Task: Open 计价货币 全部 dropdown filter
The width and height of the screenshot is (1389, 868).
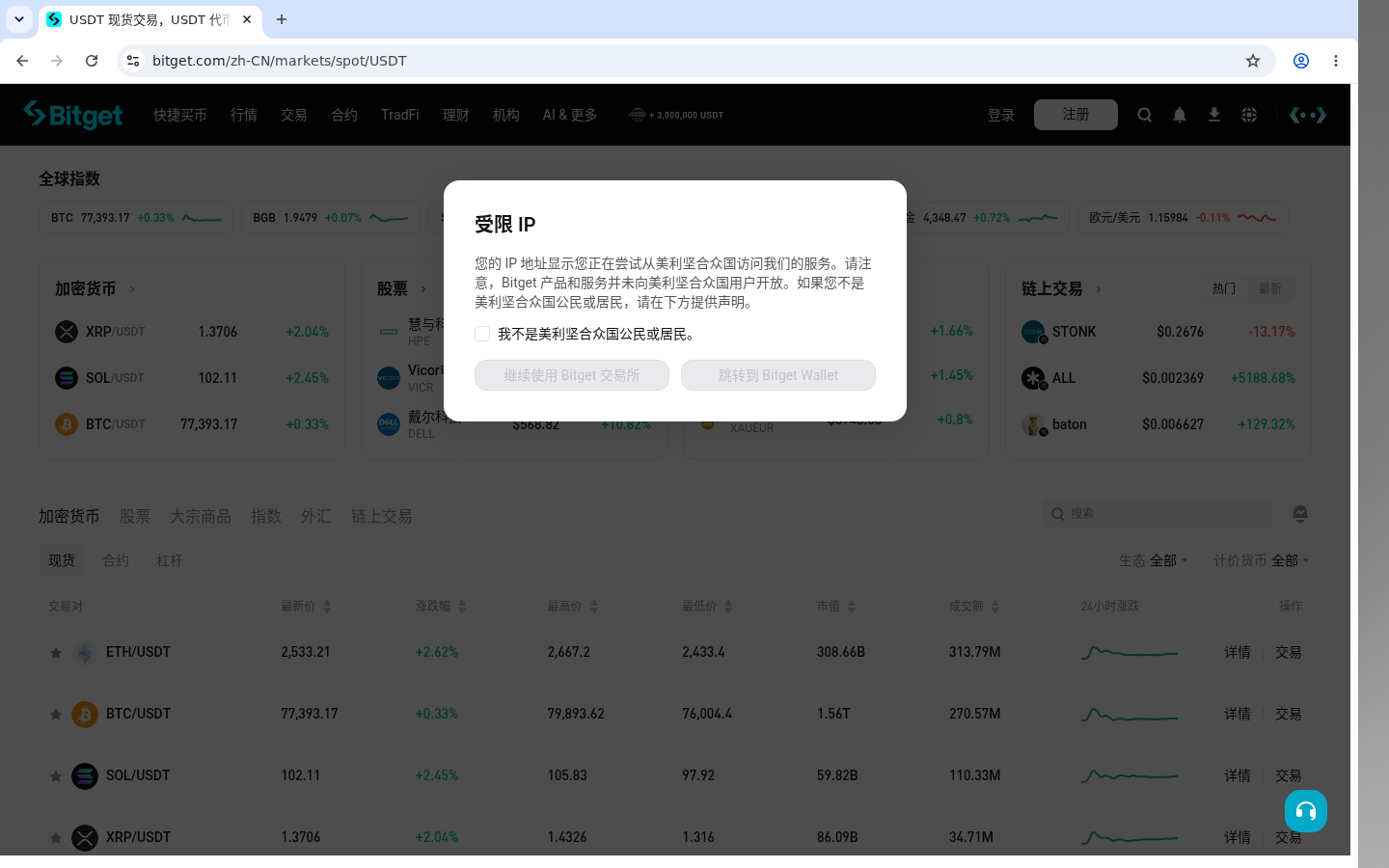Action: point(1262,560)
